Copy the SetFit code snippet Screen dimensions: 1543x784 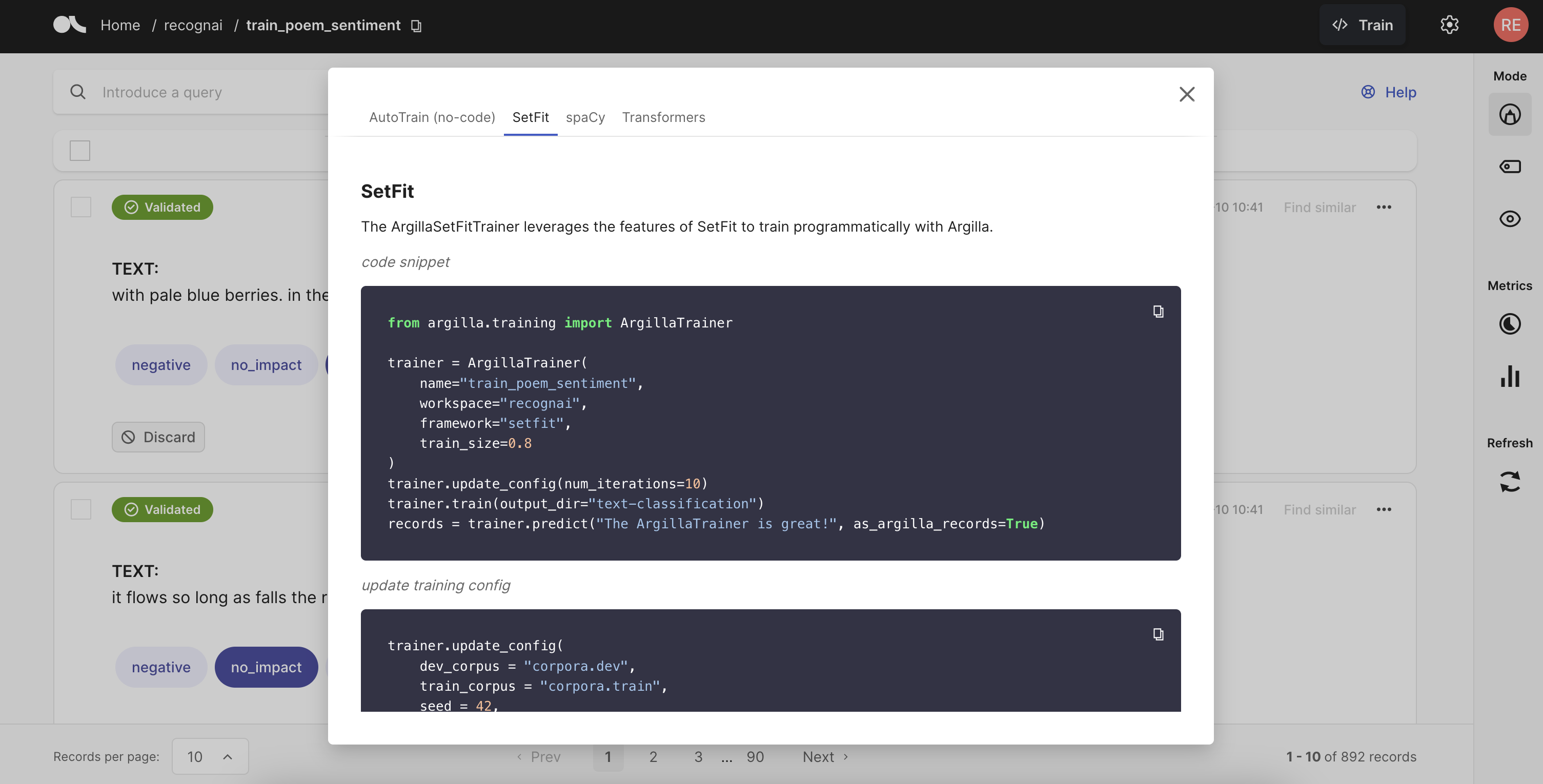(x=1158, y=312)
